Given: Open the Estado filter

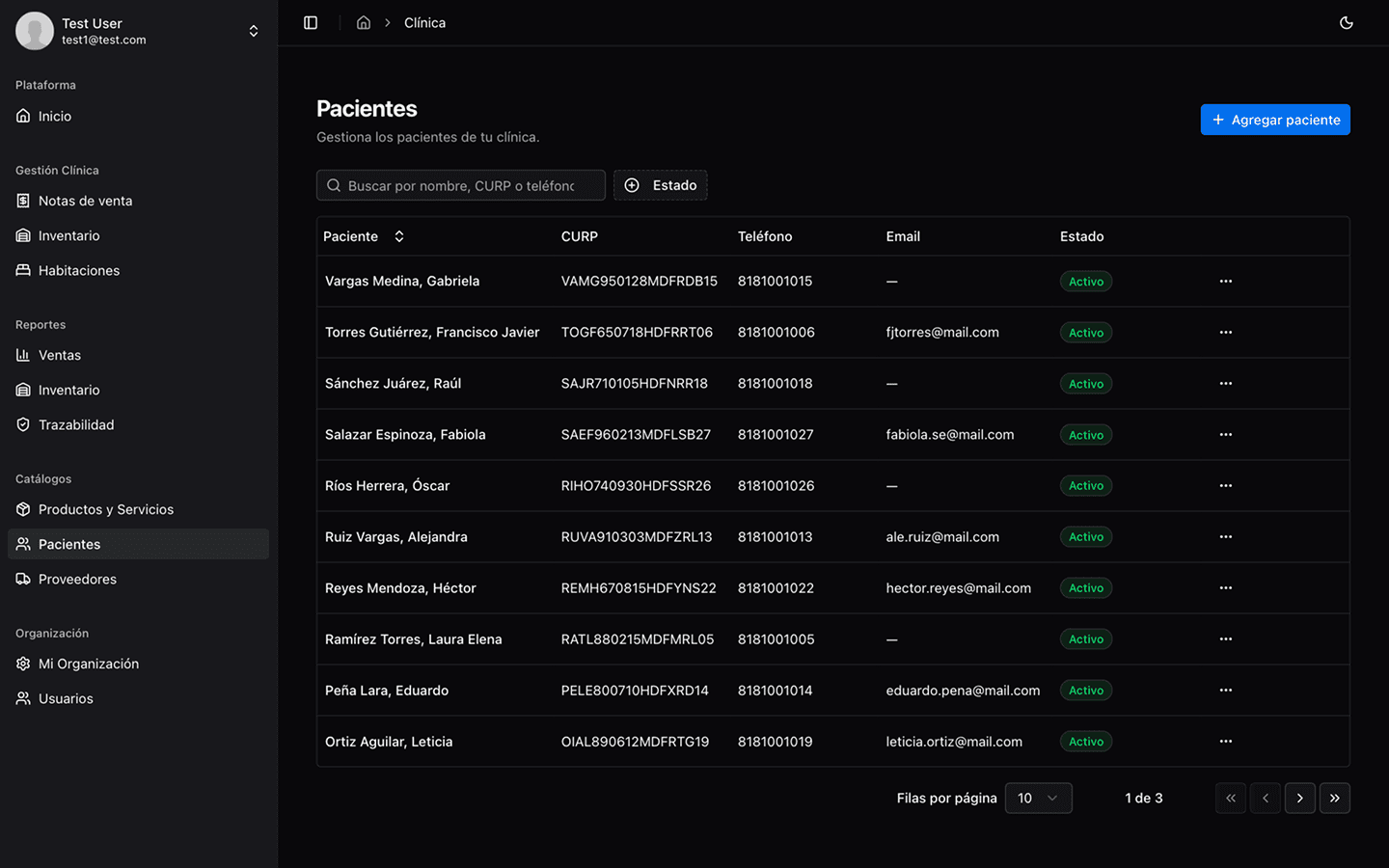Looking at the screenshot, I should click(661, 185).
